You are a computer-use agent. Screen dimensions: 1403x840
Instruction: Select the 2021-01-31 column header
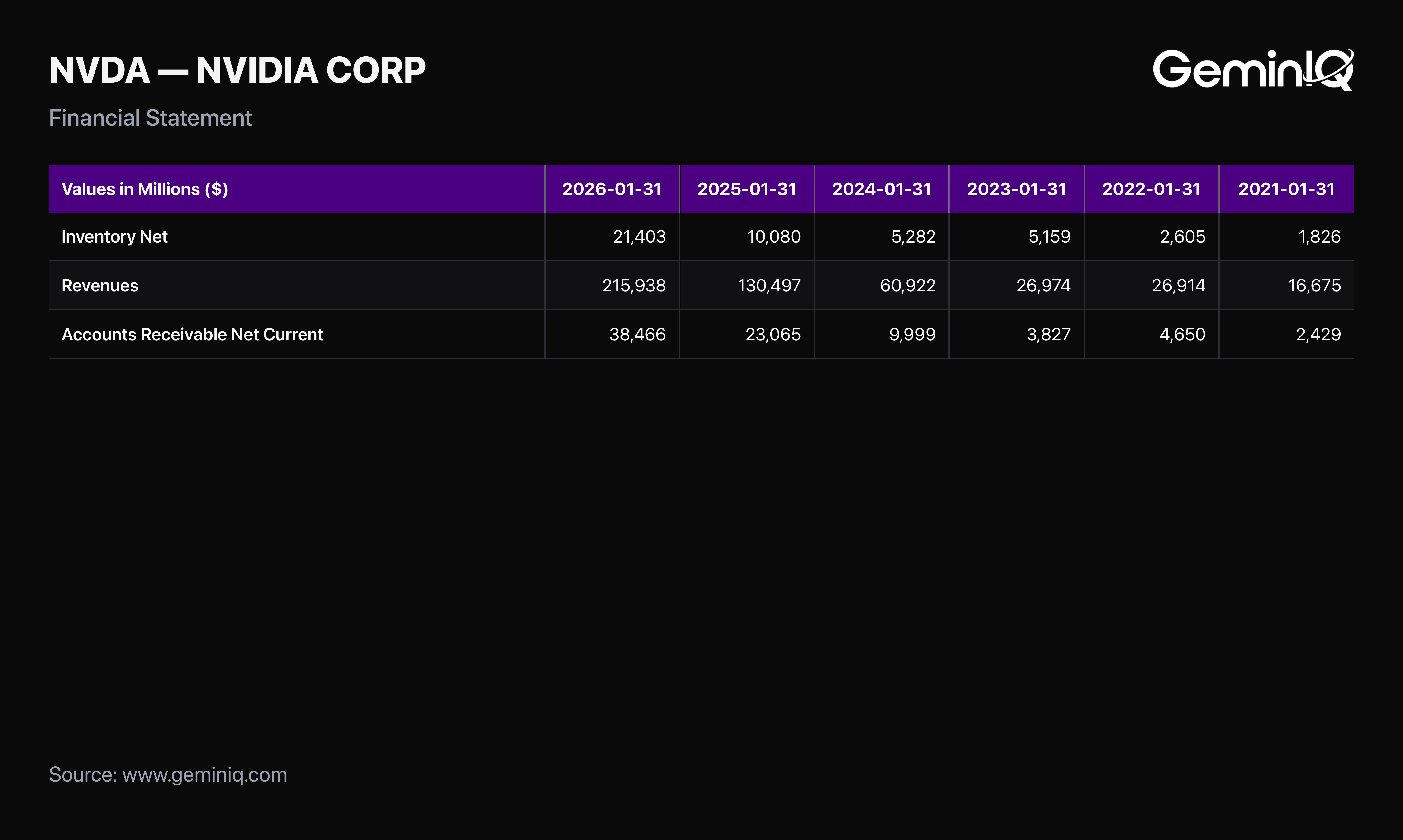(x=1286, y=189)
